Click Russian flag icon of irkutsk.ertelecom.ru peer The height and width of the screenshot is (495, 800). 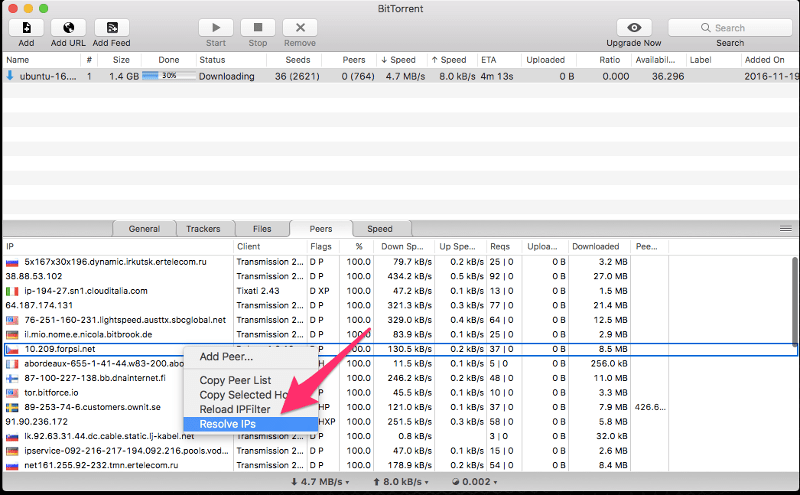pyautogui.click(x=12, y=262)
